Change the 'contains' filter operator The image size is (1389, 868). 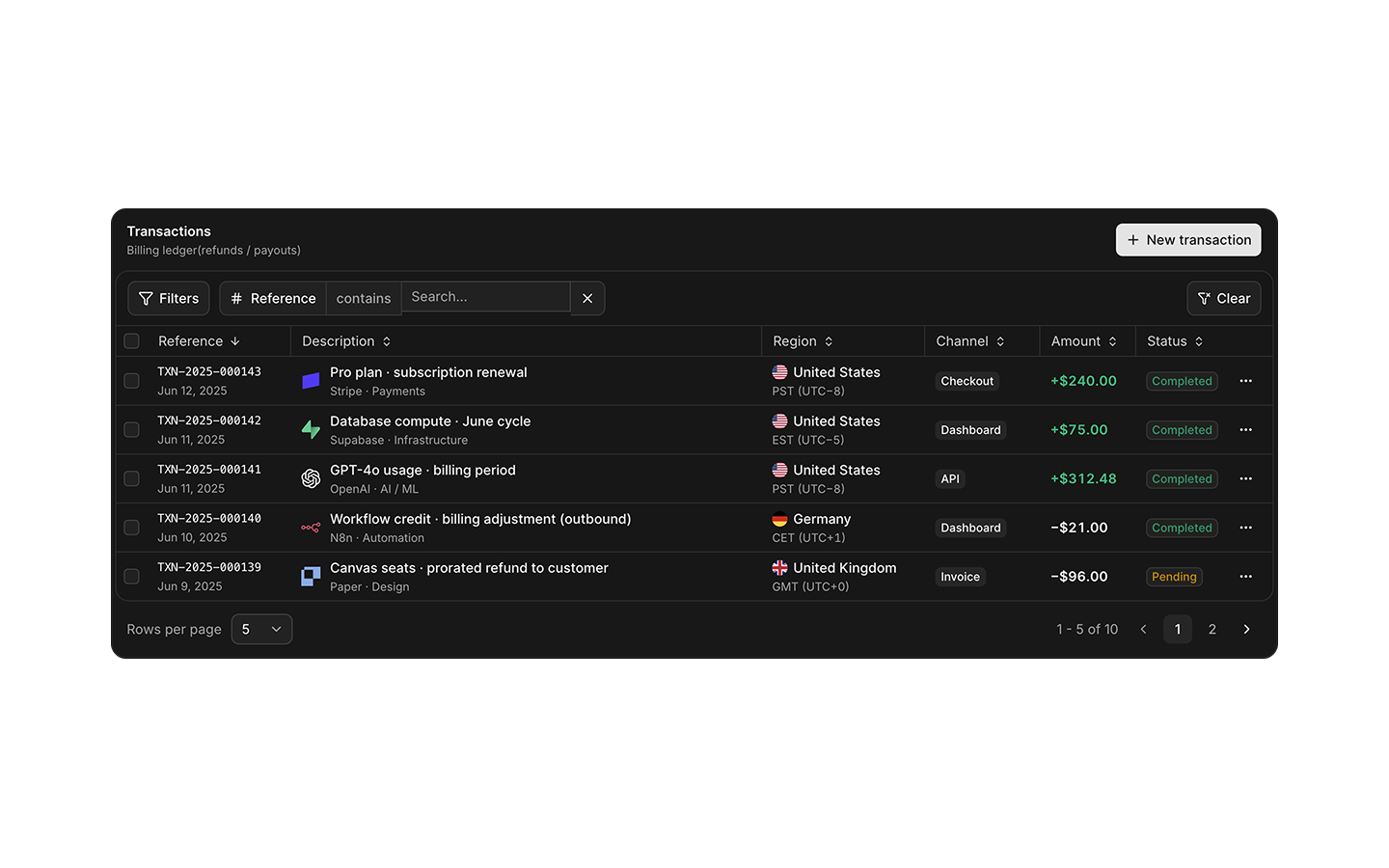(x=364, y=298)
